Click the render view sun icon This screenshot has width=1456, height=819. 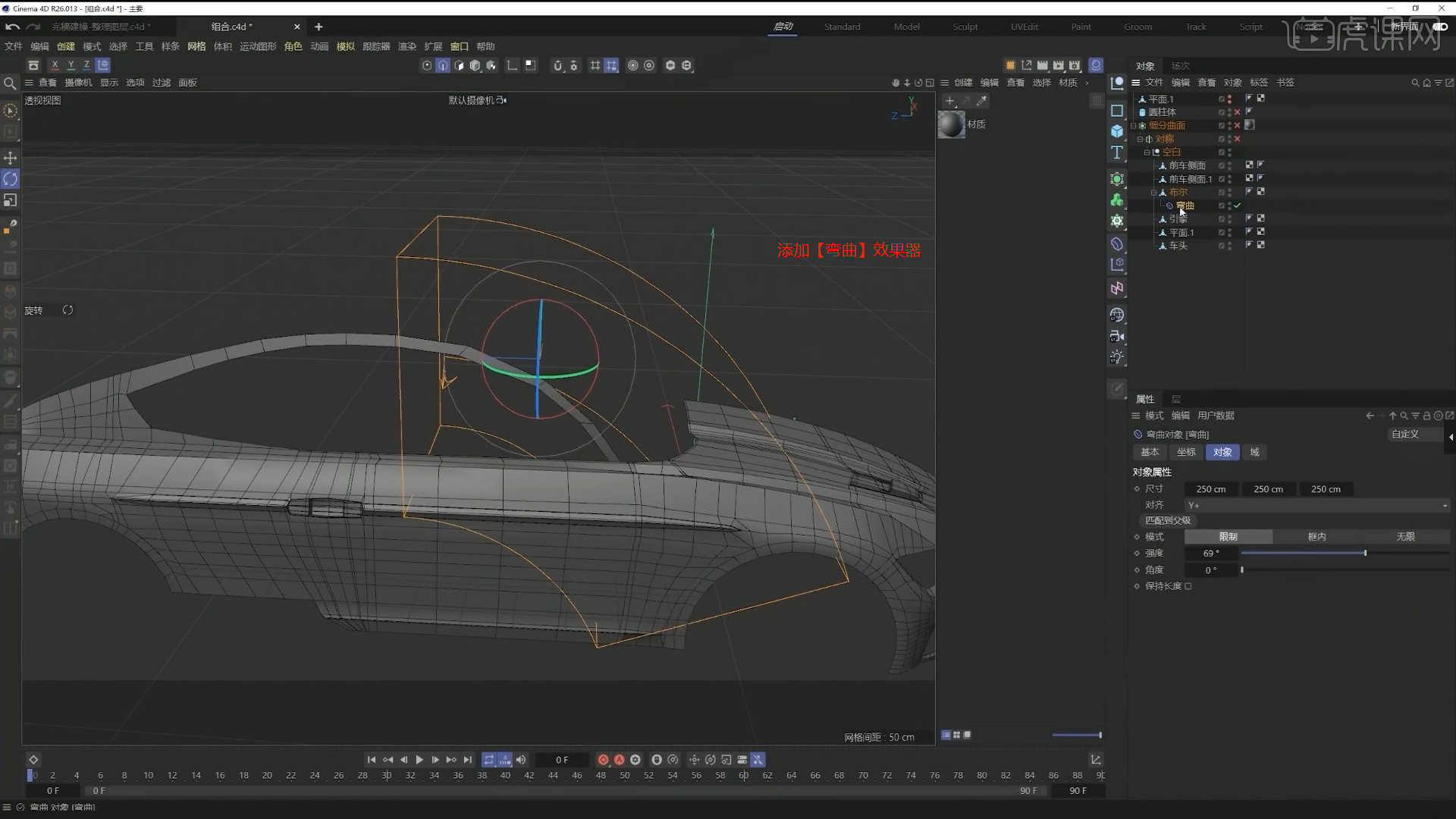(1010, 65)
